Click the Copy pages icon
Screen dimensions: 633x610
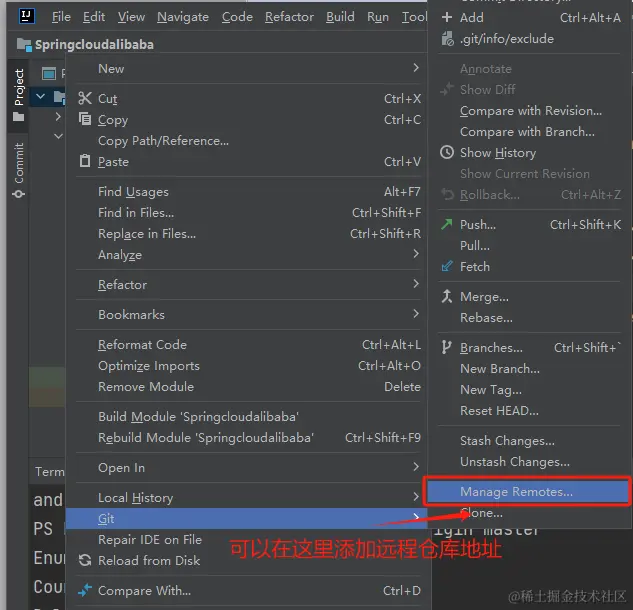pyautogui.click(x=85, y=119)
